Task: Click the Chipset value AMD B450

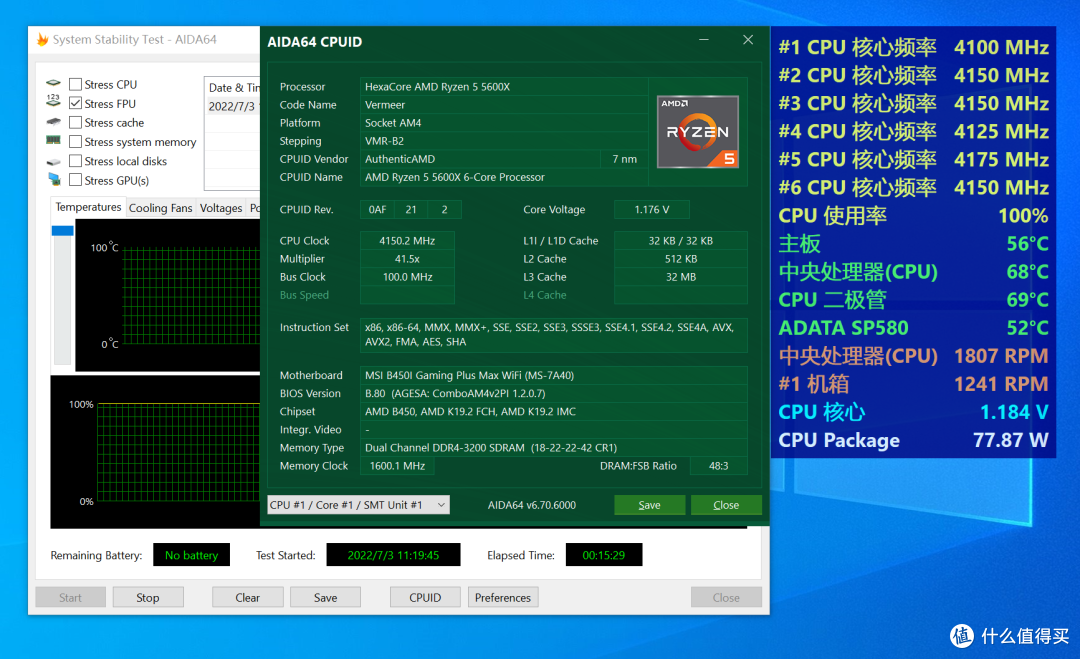Action: pos(553,411)
